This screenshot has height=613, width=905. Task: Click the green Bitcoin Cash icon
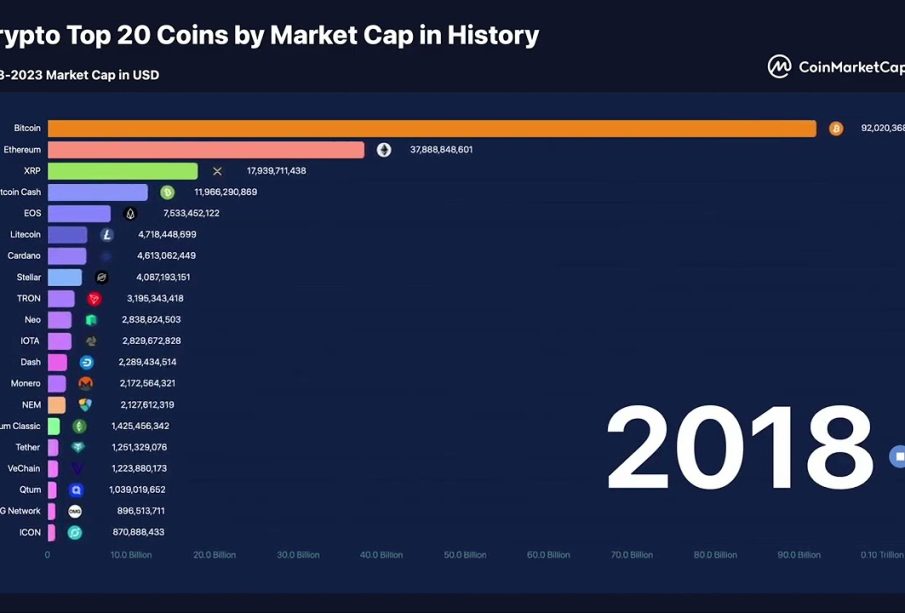tap(167, 192)
